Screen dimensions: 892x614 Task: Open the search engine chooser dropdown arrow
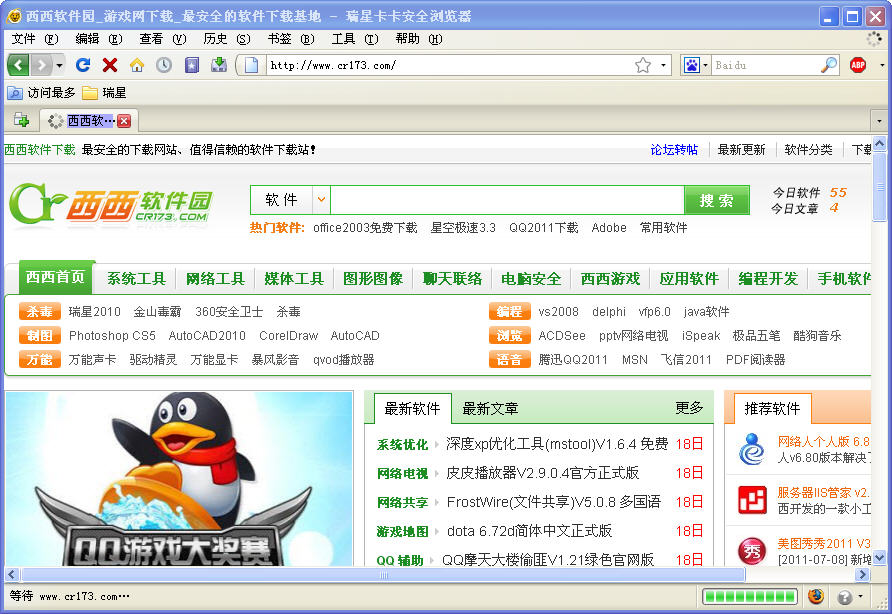pos(705,65)
